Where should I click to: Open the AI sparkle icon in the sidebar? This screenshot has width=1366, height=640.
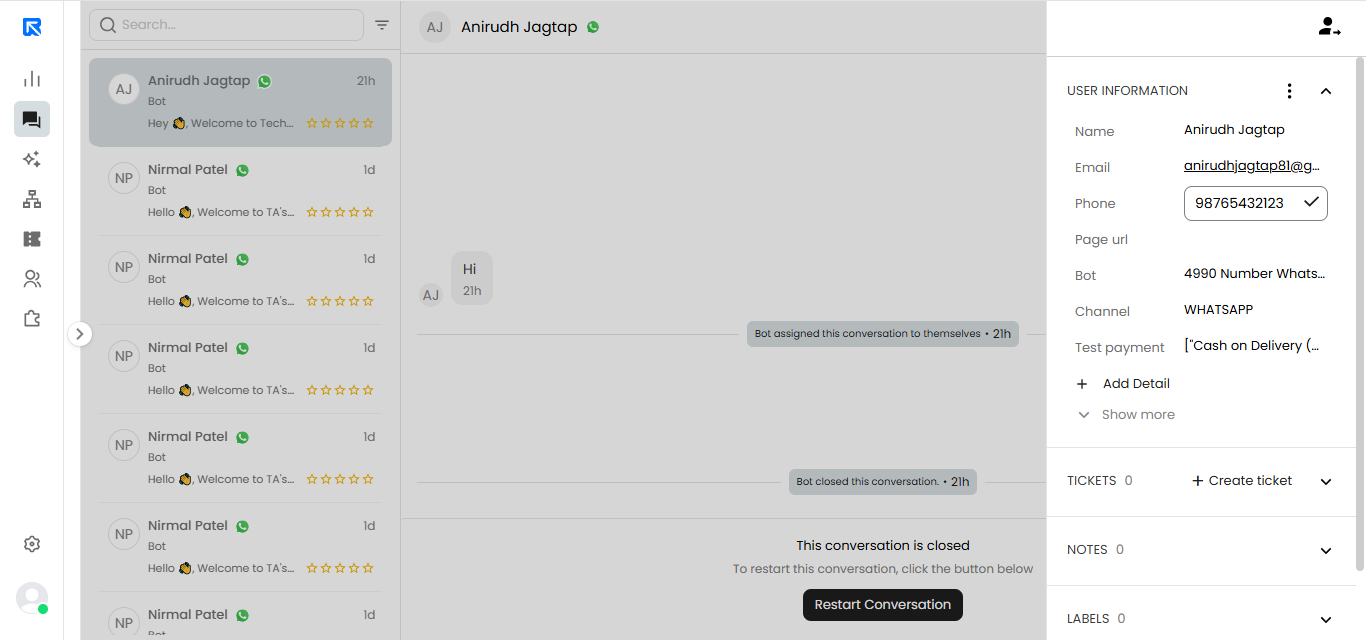(32, 159)
